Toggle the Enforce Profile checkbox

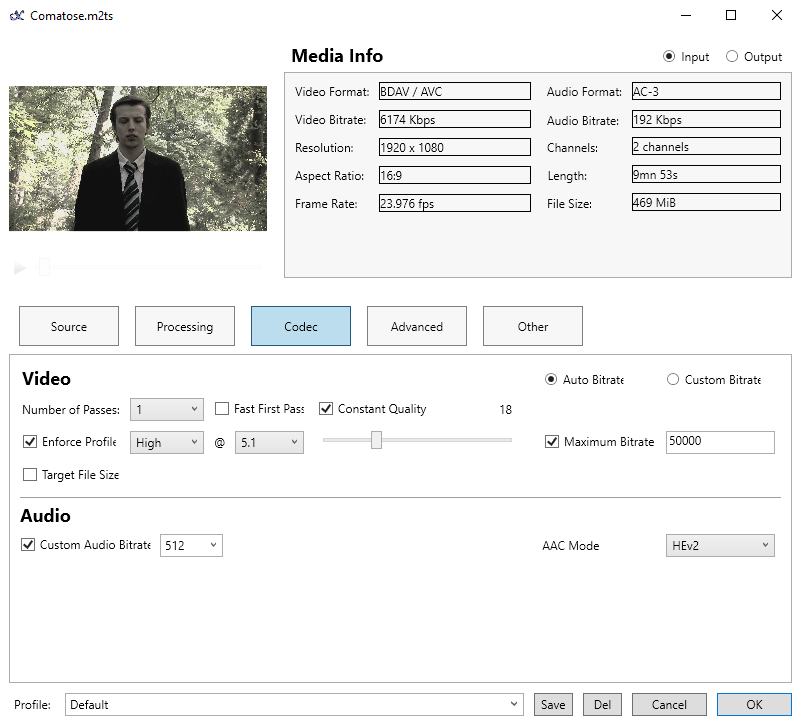[x=30, y=442]
